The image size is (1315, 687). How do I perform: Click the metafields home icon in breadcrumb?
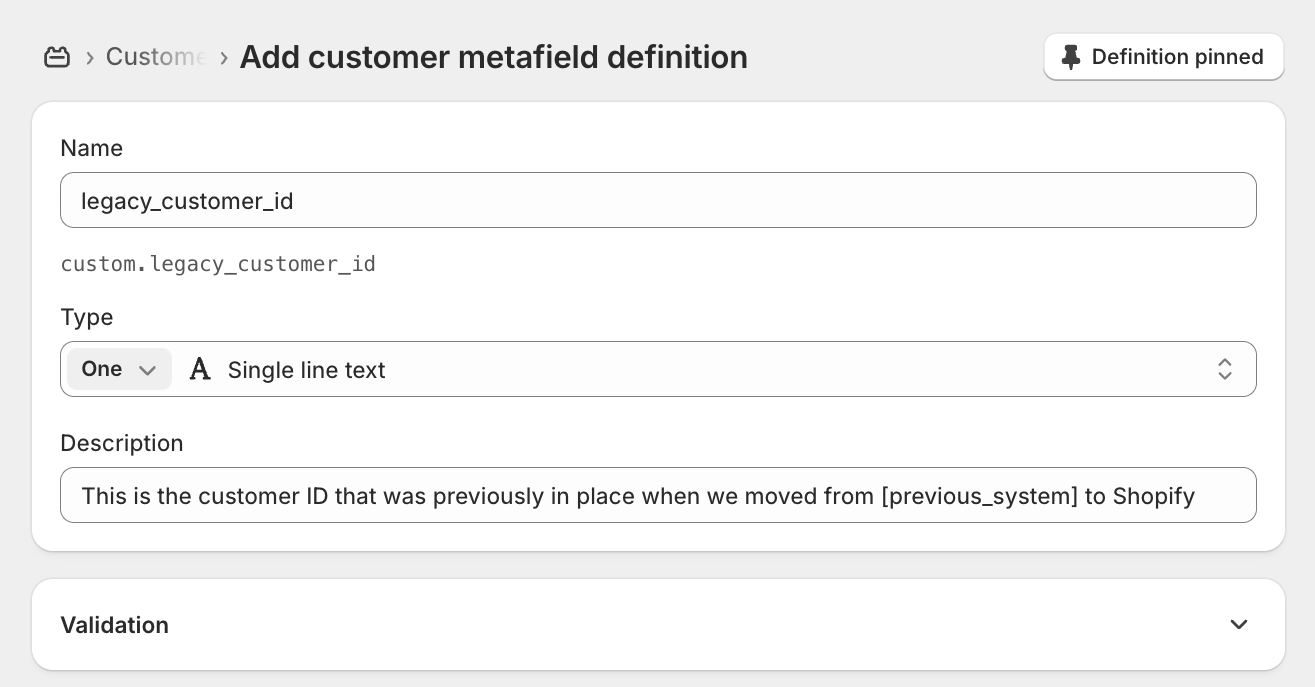point(57,57)
